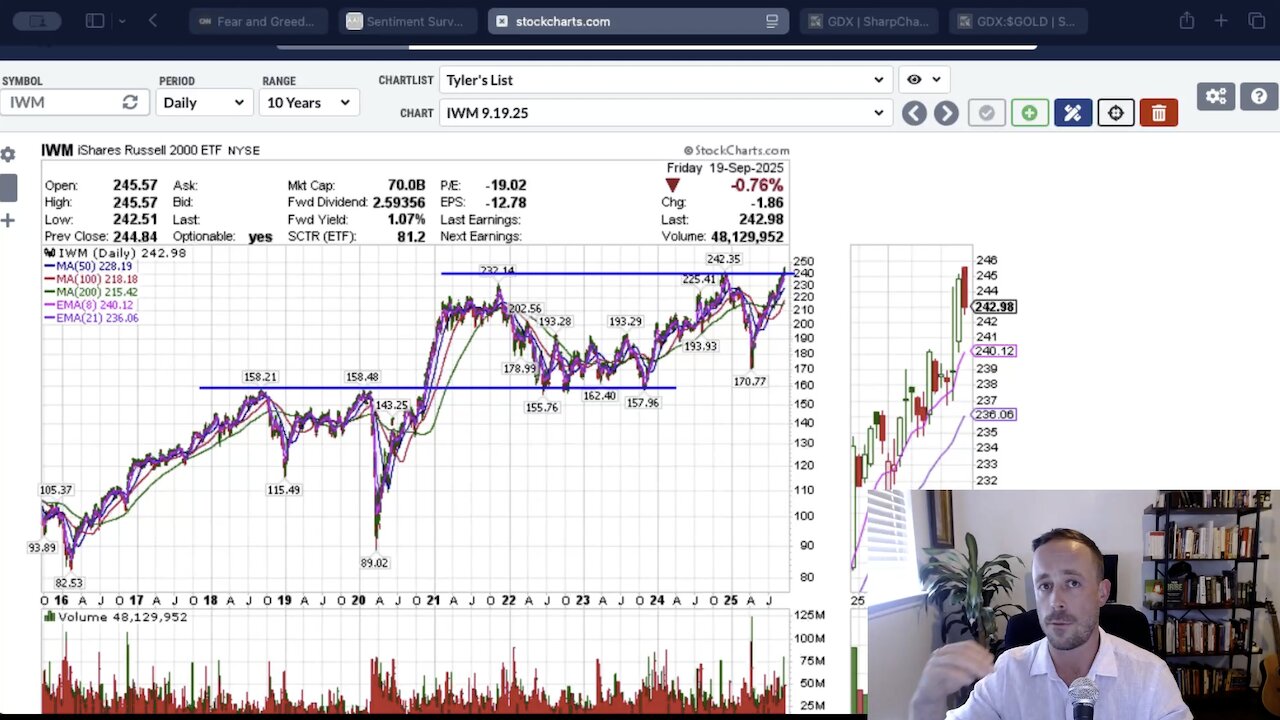Go back with Safari's back arrow
Image resolution: width=1280 pixels, height=720 pixels.
(x=153, y=20)
